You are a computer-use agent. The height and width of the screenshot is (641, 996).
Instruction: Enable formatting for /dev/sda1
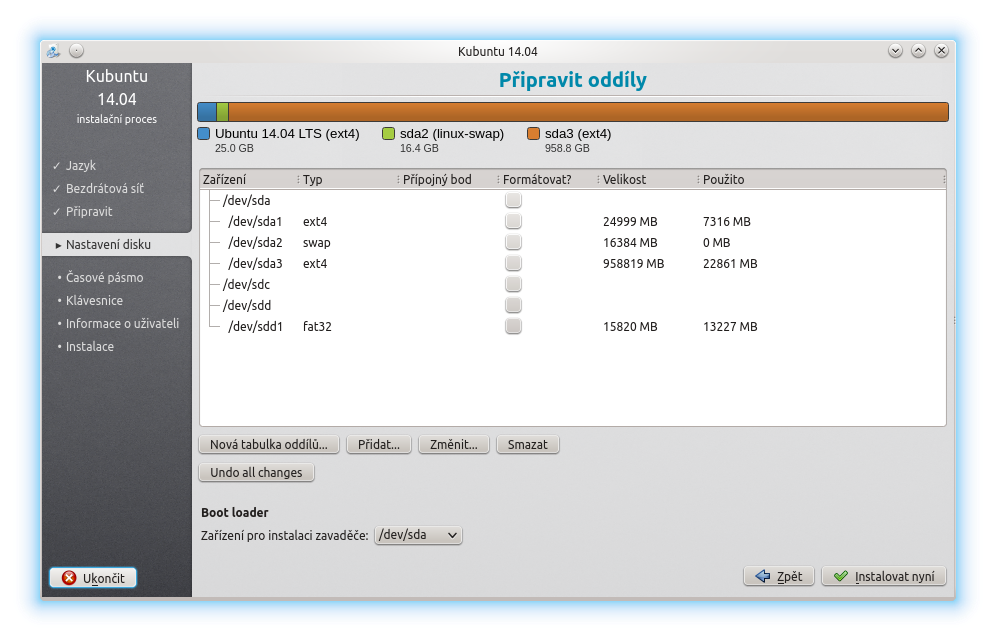(x=513, y=221)
